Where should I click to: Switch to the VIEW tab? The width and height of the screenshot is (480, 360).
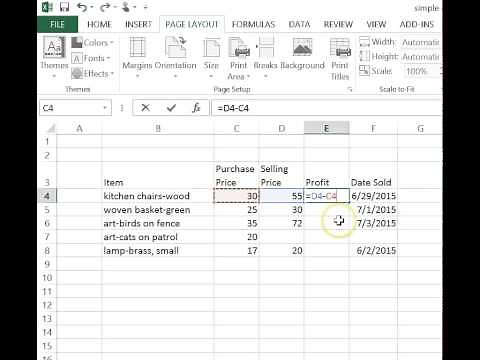click(x=376, y=24)
